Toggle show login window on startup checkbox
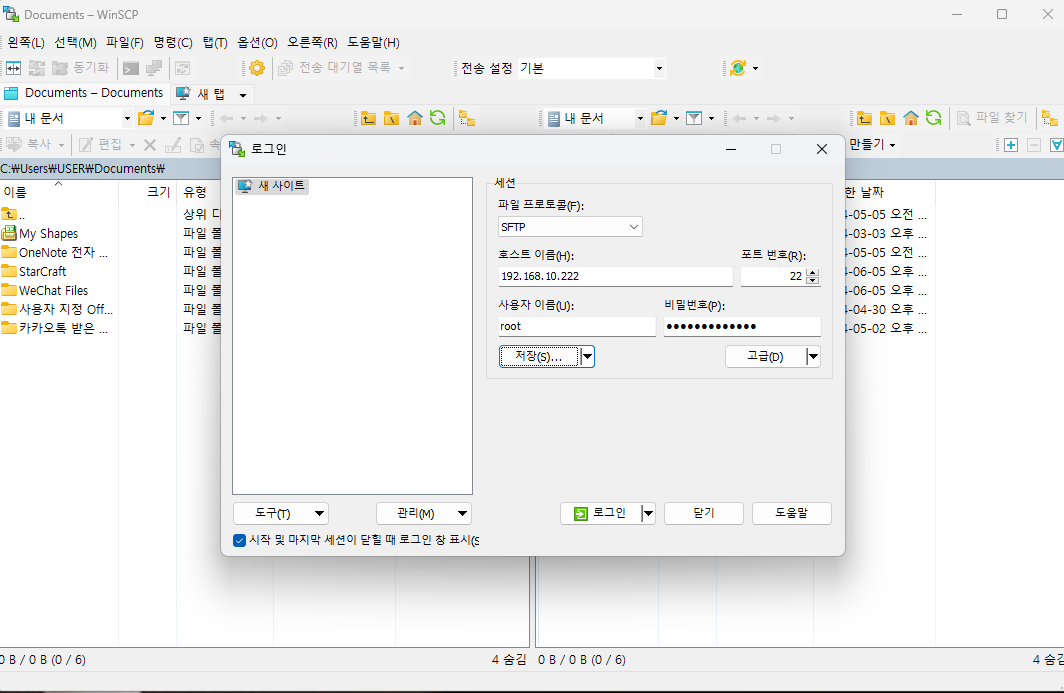The image size is (1064, 693). (240, 540)
